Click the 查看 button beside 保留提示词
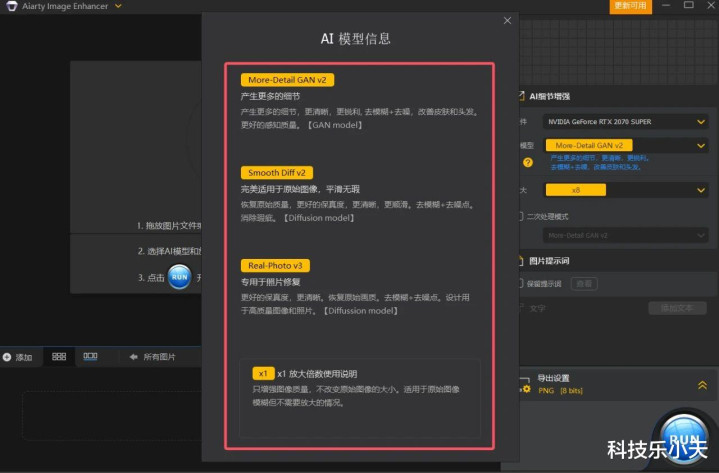 click(x=584, y=284)
